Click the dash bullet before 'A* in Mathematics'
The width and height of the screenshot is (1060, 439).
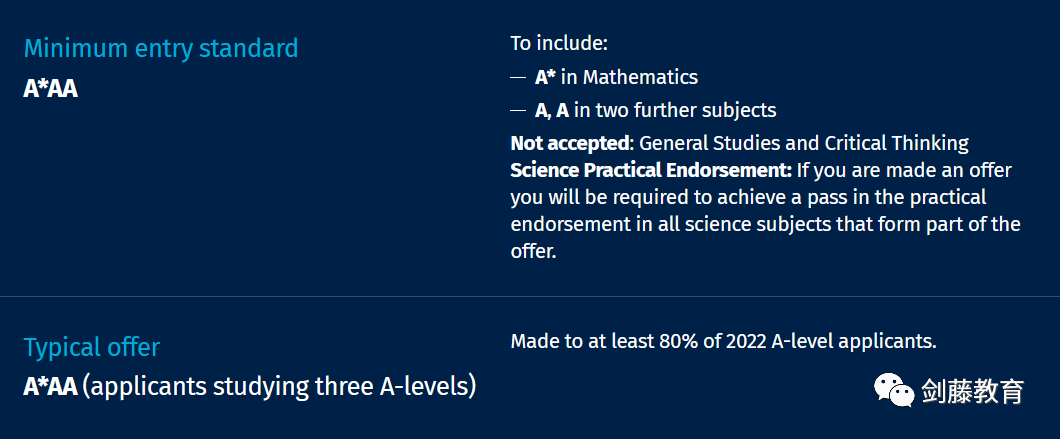click(x=518, y=77)
